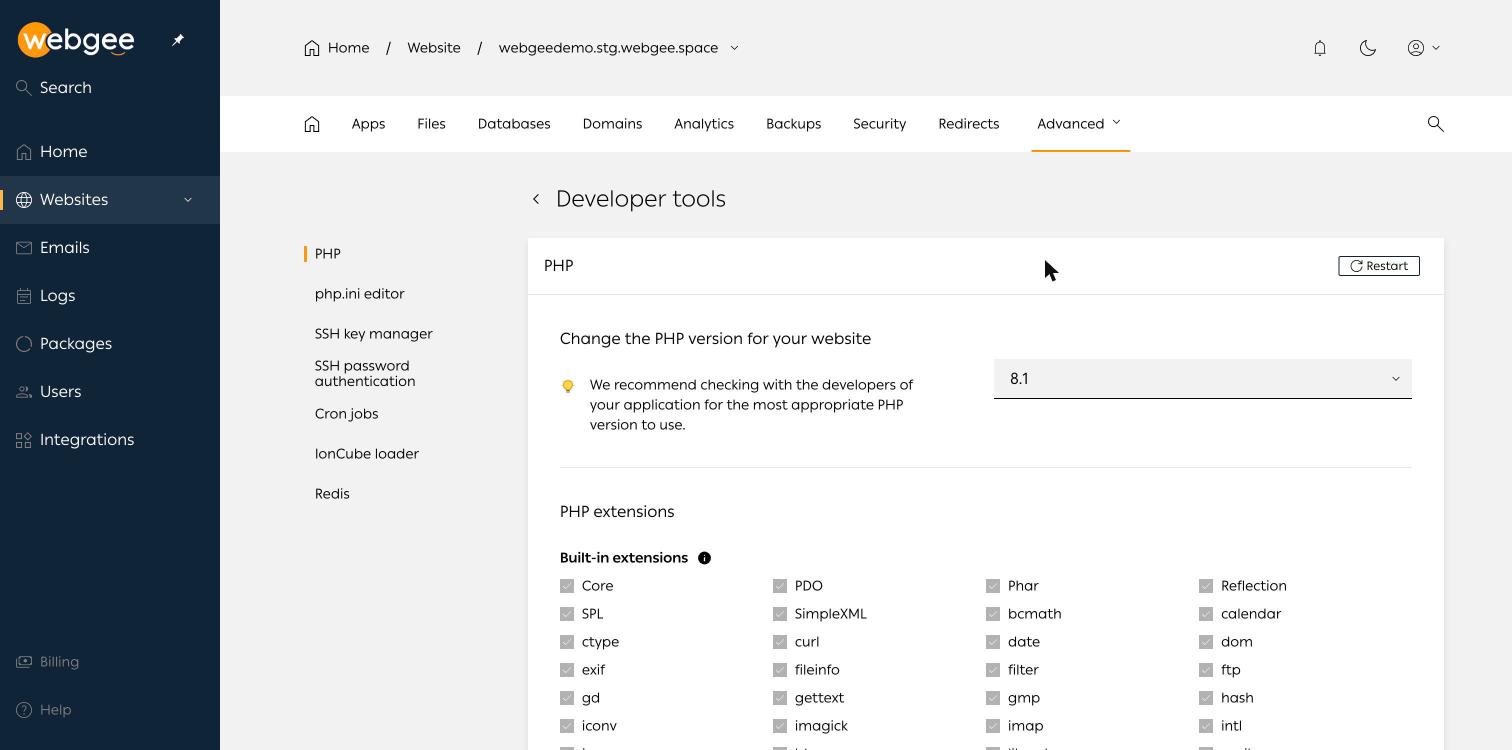Unpin the sidebar with pin icon
This screenshot has width=1512, height=750.
178,40
